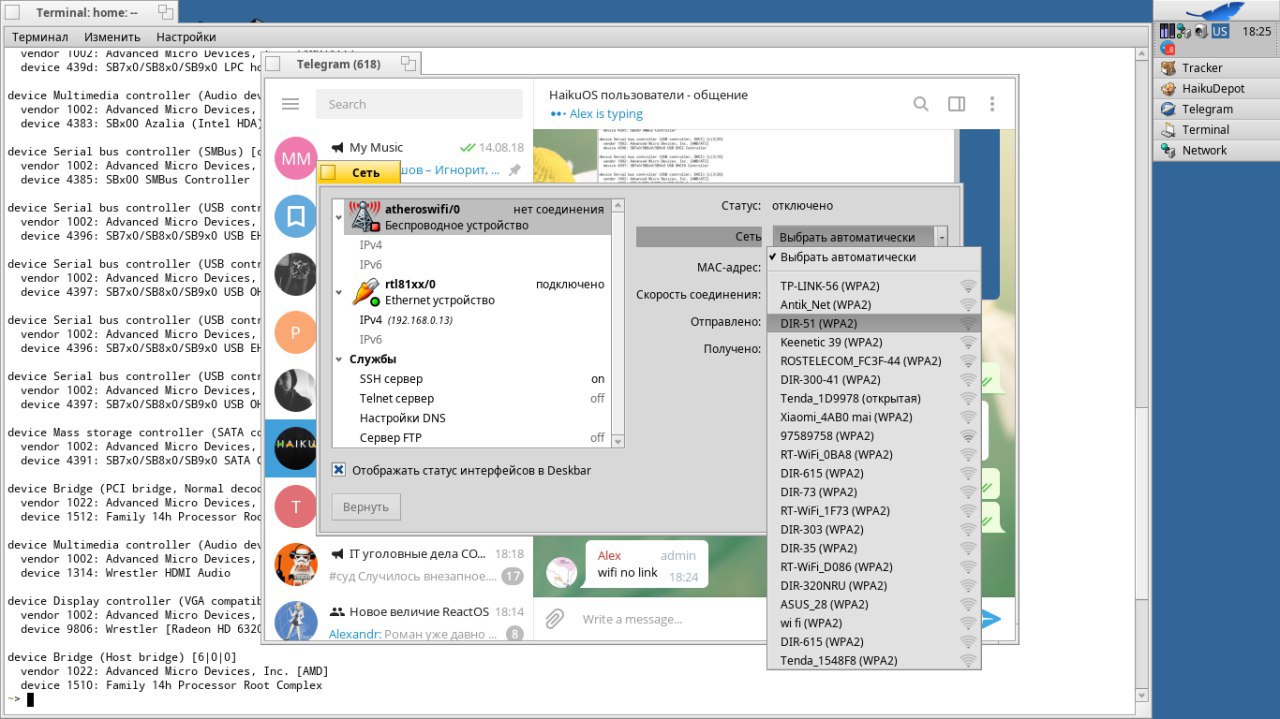Click HaikuDepot icon in Deskbar
This screenshot has height=719, width=1280.
(1168, 89)
